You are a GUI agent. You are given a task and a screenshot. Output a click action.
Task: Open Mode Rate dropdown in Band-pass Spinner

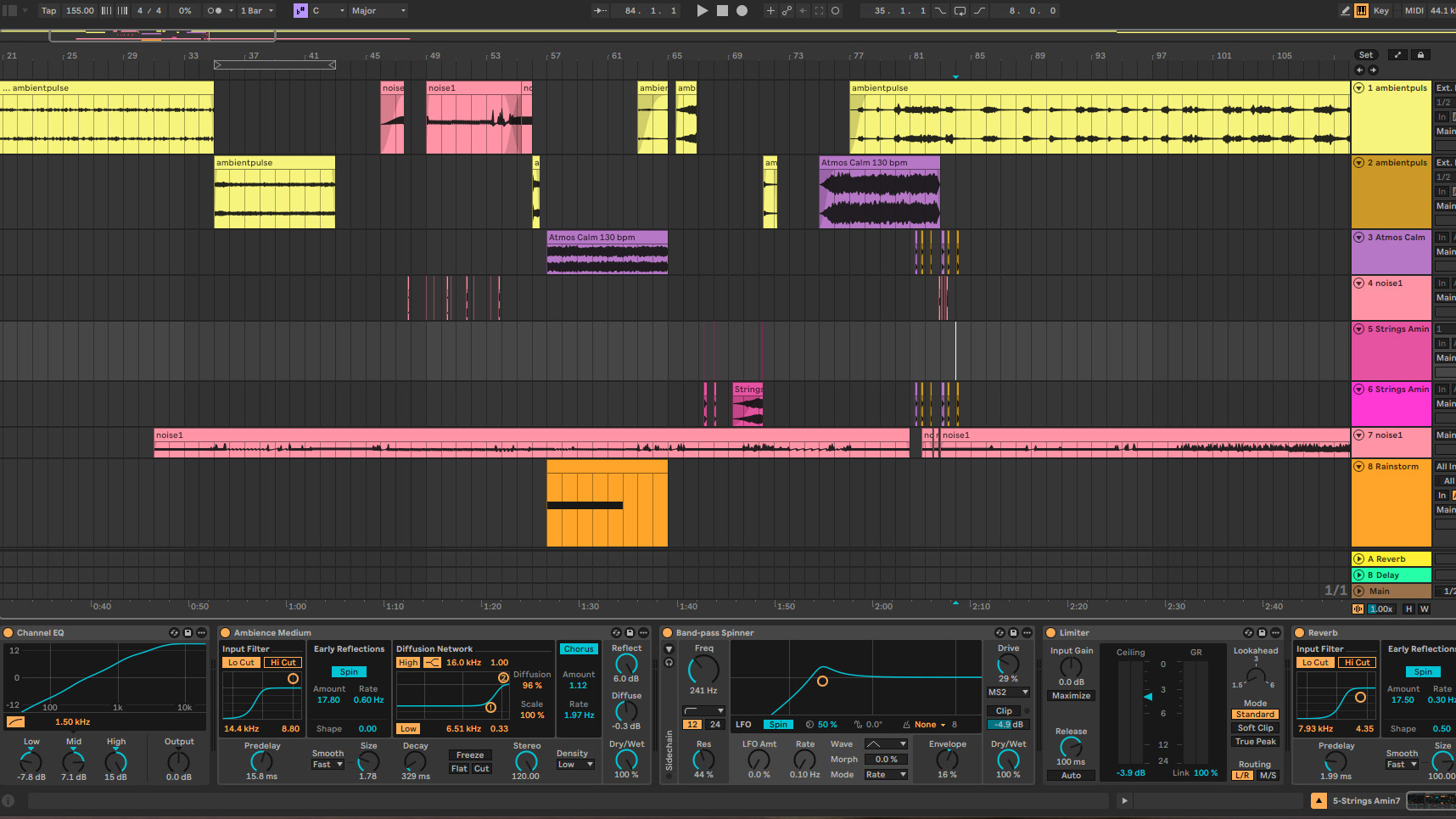pyautogui.click(x=886, y=775)
